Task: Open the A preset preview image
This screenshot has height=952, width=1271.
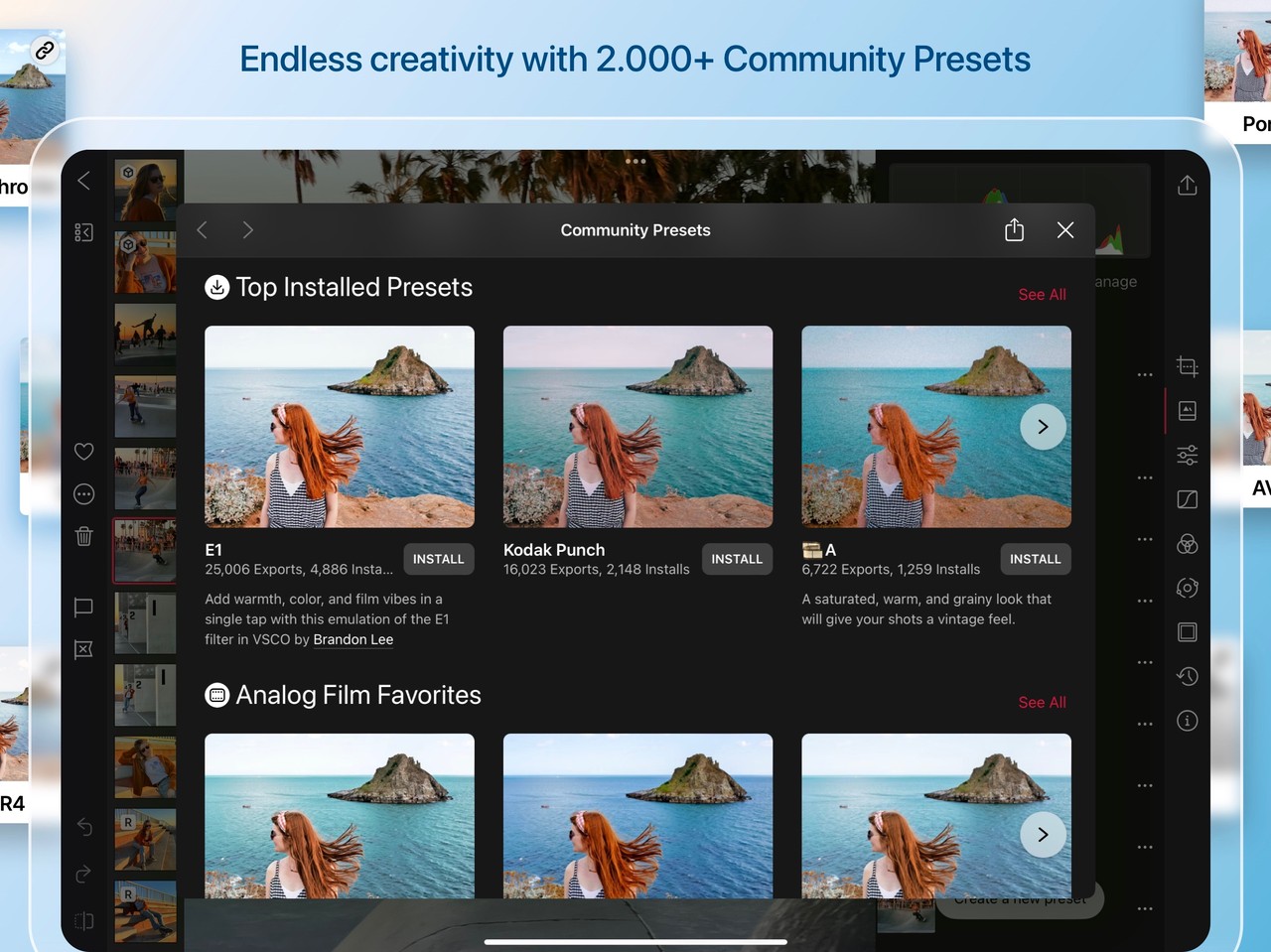Action: [936, 427]
